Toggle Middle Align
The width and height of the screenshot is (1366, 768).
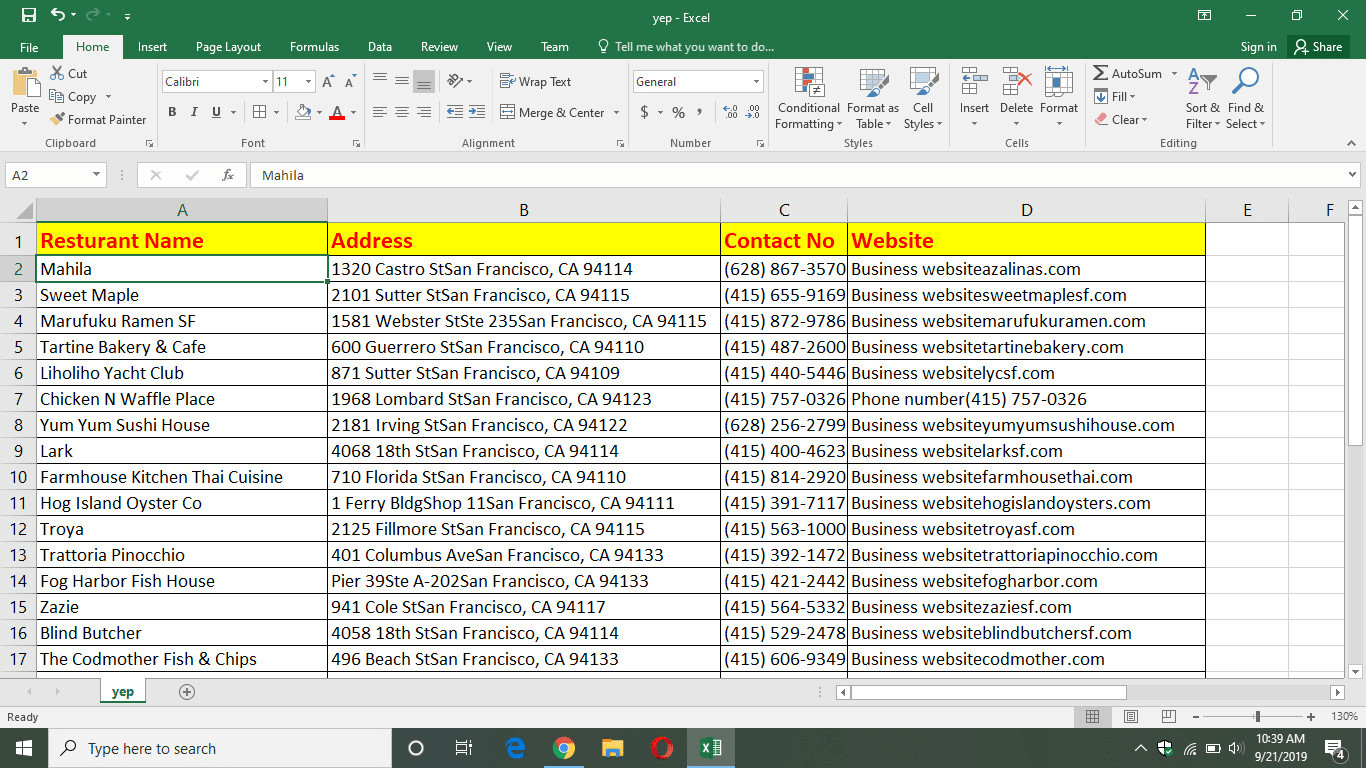pyautogui.click(x=402, y=82)
